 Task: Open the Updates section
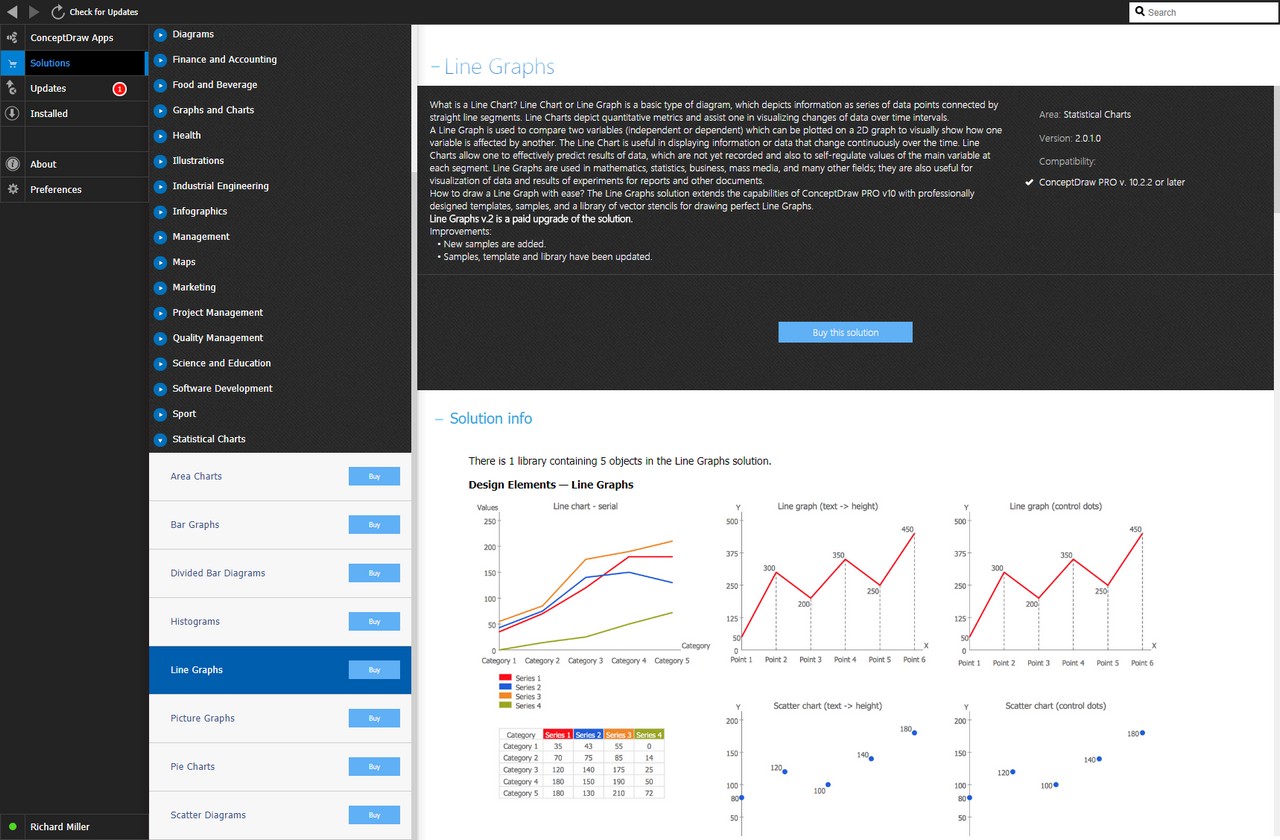(74, 88)
